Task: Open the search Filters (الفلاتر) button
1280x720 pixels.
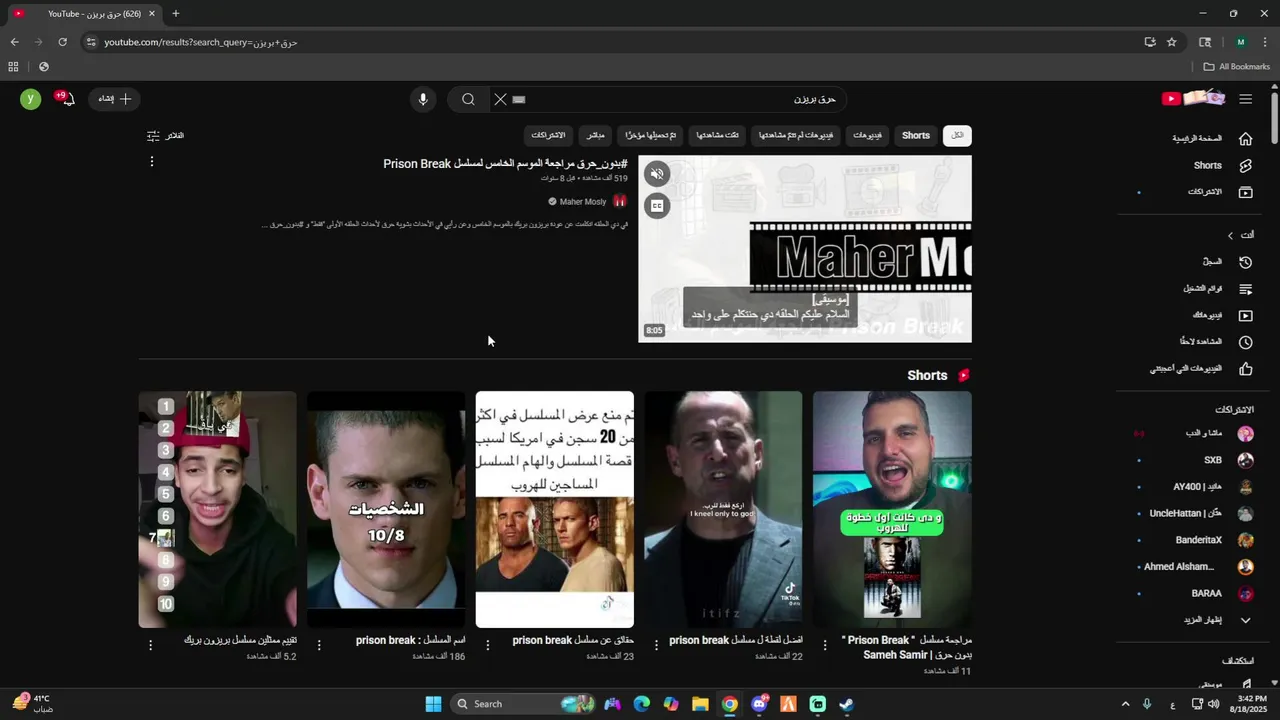Action: pos(165,136)
